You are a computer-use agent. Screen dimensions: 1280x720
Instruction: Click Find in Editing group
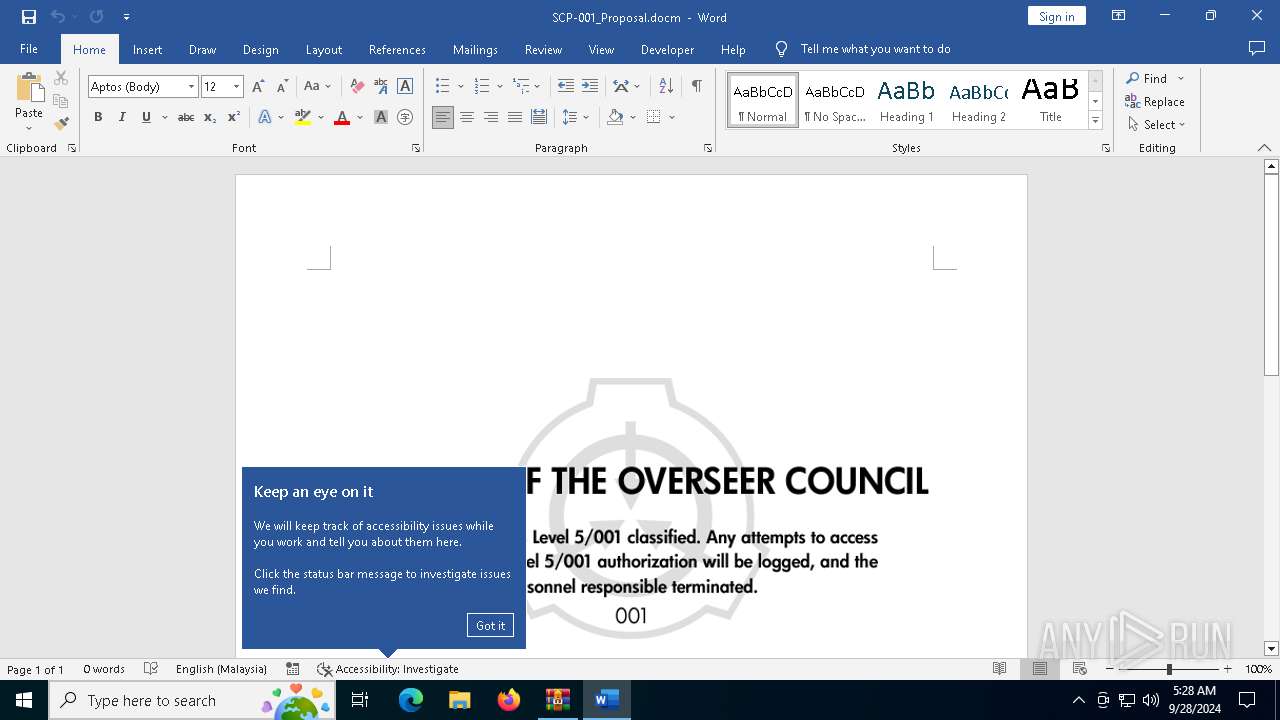(x=1145, y=78)
